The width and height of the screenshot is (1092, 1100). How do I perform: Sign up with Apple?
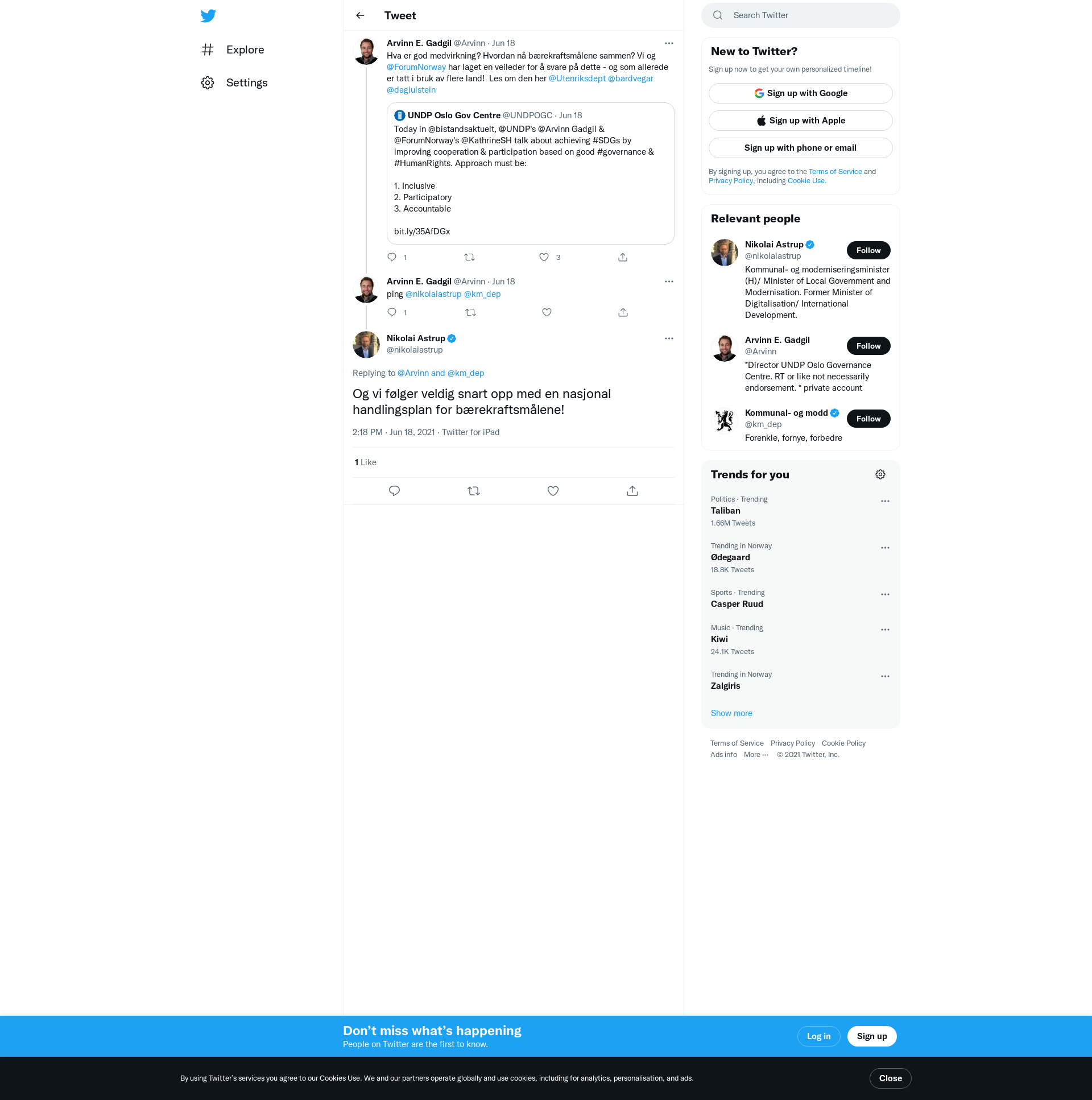coord(800,121)
